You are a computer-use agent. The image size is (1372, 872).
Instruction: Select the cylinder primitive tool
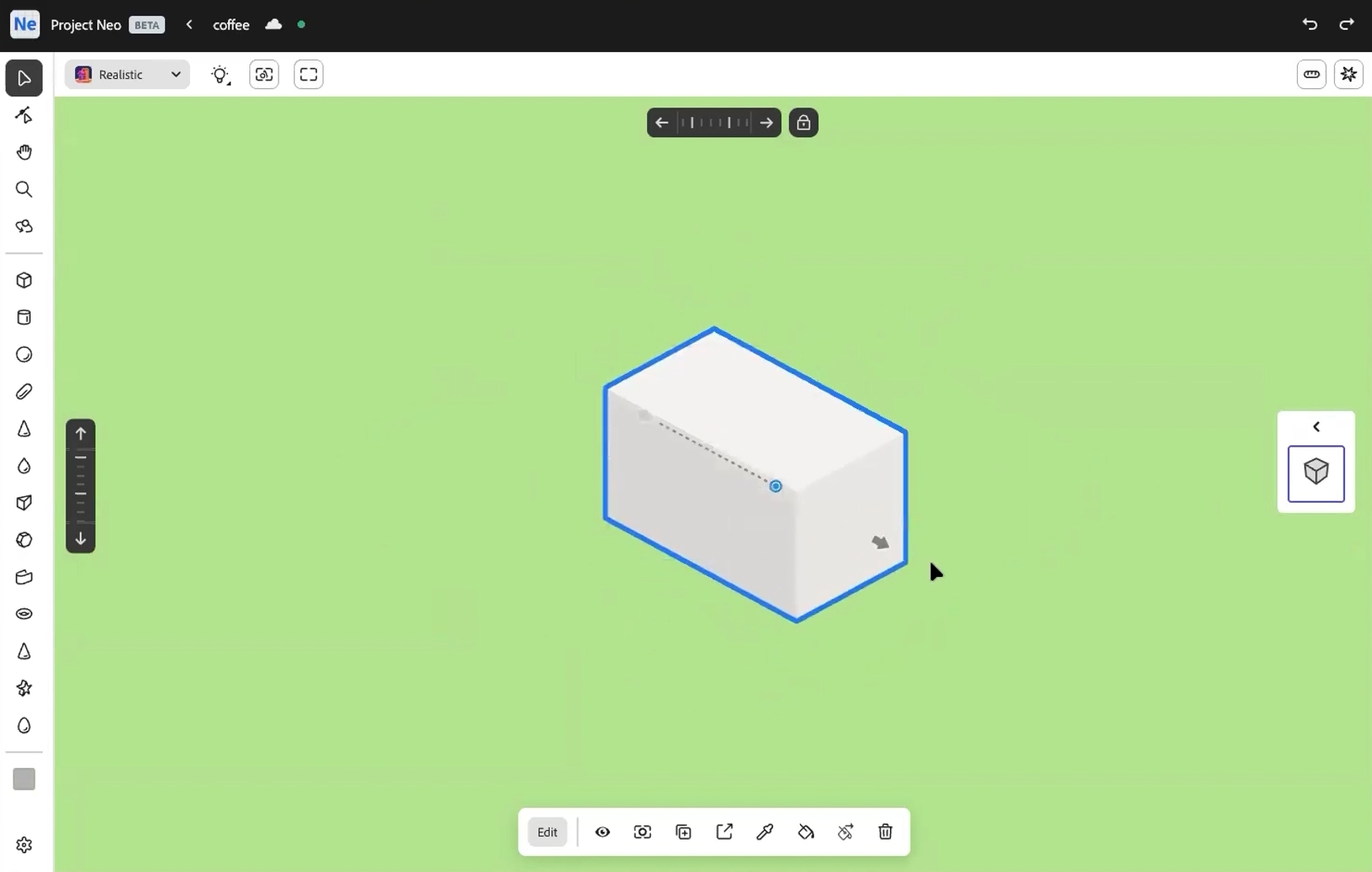click(24, 317)
